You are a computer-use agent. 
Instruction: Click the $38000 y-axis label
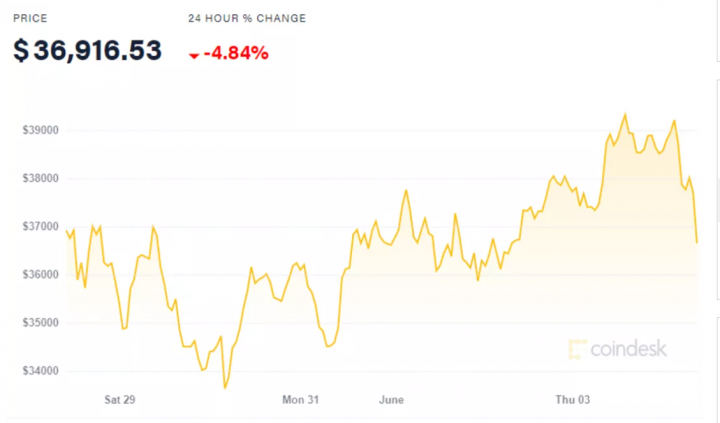[x=41, y=178]
